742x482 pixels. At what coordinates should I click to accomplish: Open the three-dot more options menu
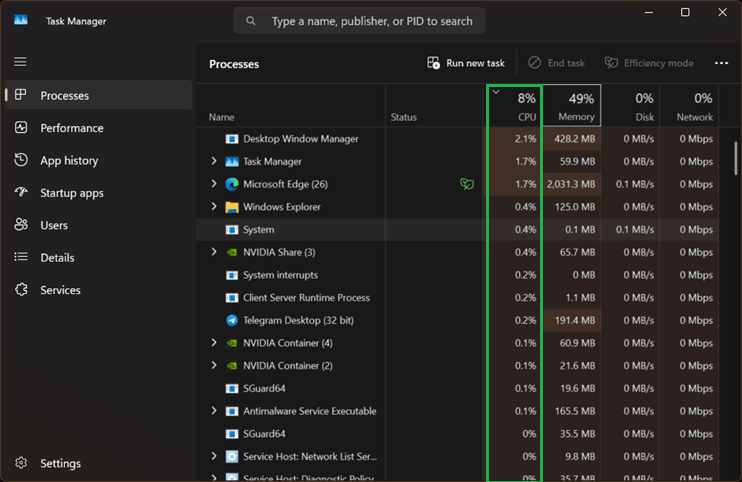point(721,63)
